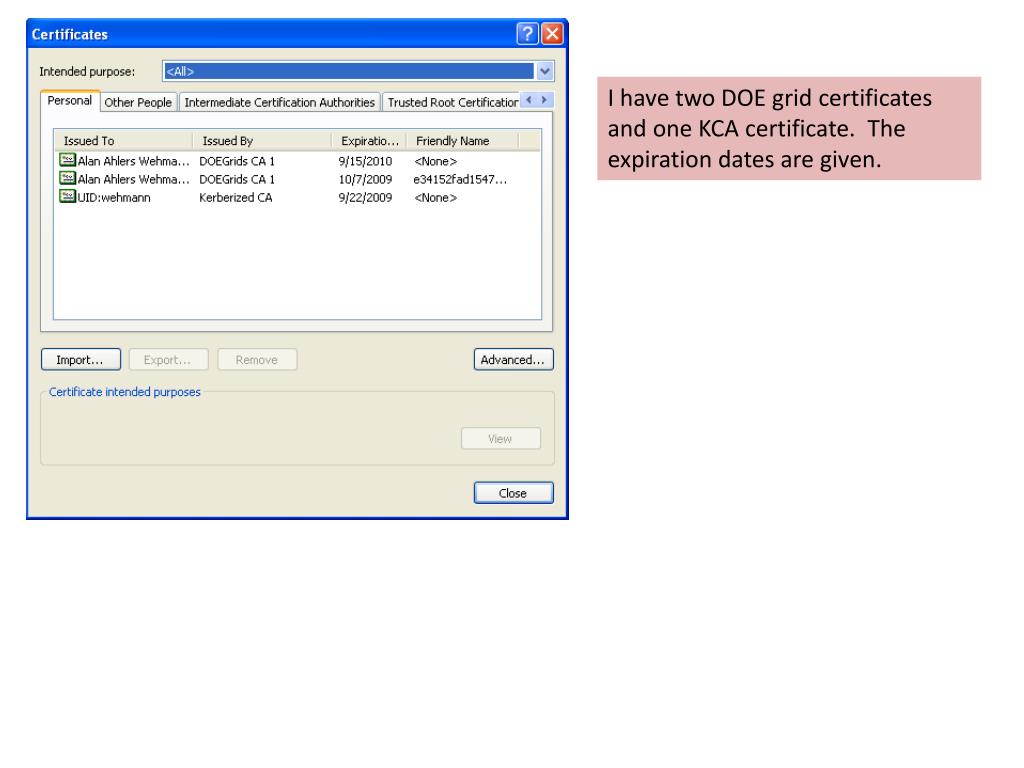Click DOEGrids CA 1 in the 9/15/2010 row
Screen dimensions: 1024x768
237,161
